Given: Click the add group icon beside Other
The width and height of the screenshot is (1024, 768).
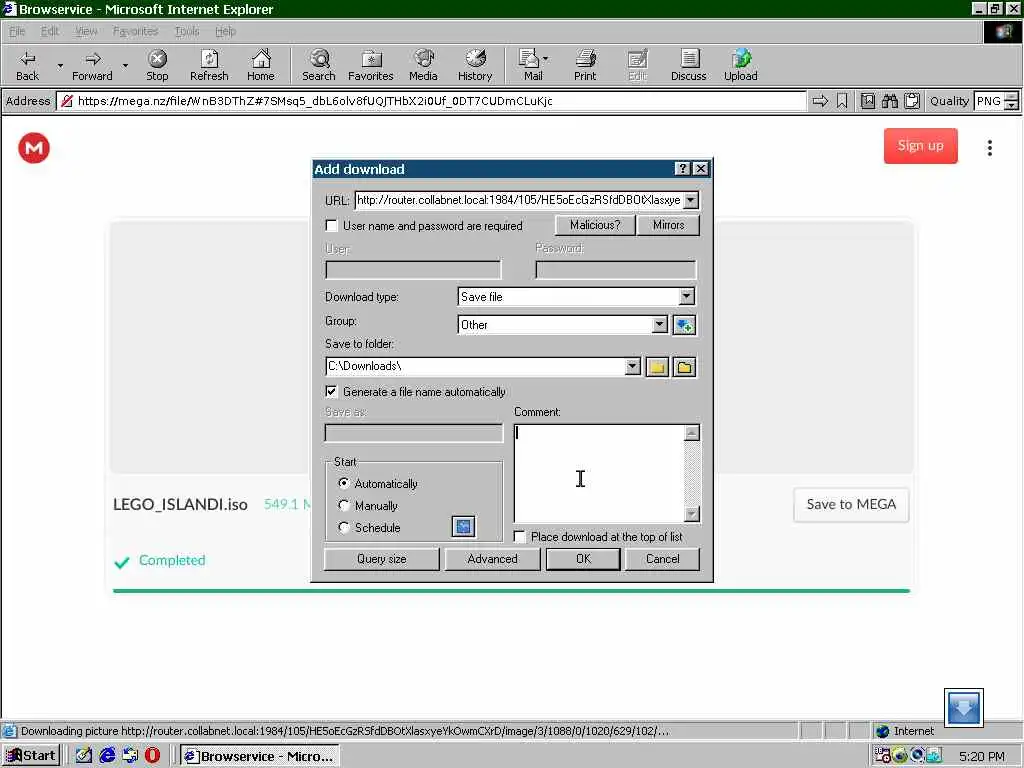Looking at the screenshot, I should 684,325.
